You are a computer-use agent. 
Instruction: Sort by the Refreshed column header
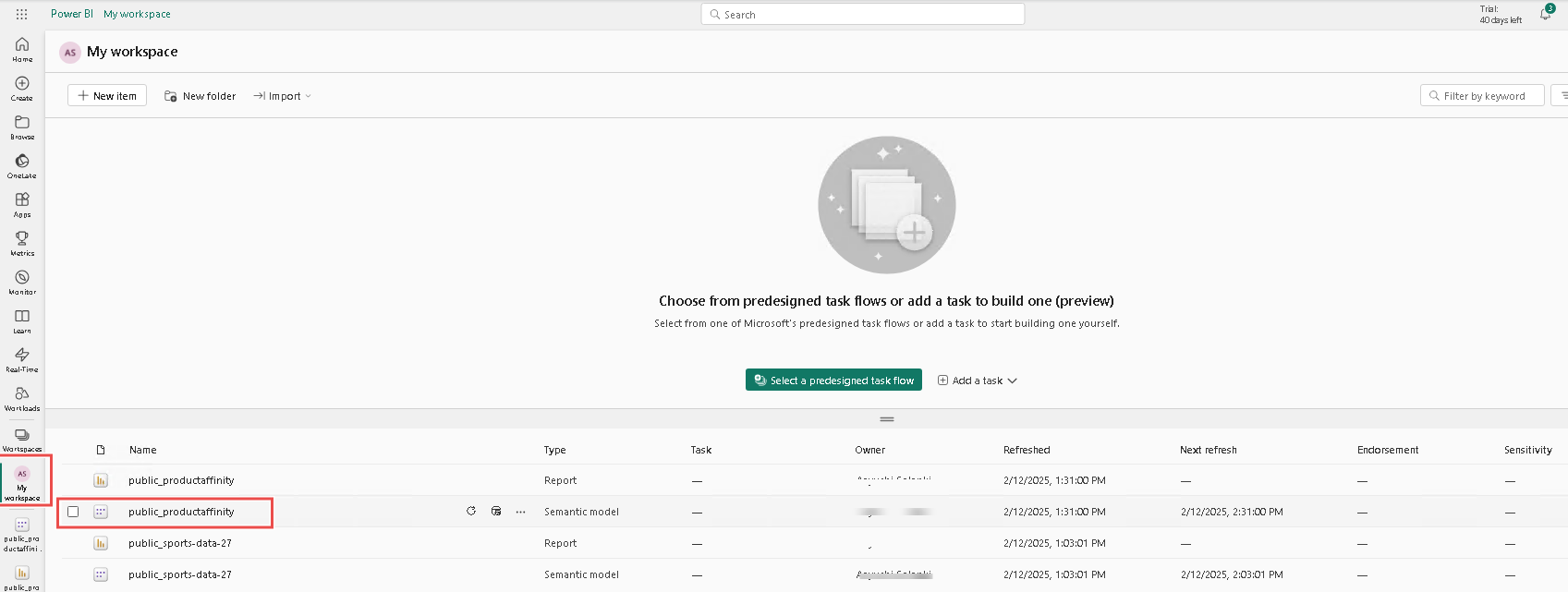point(1027,450)
